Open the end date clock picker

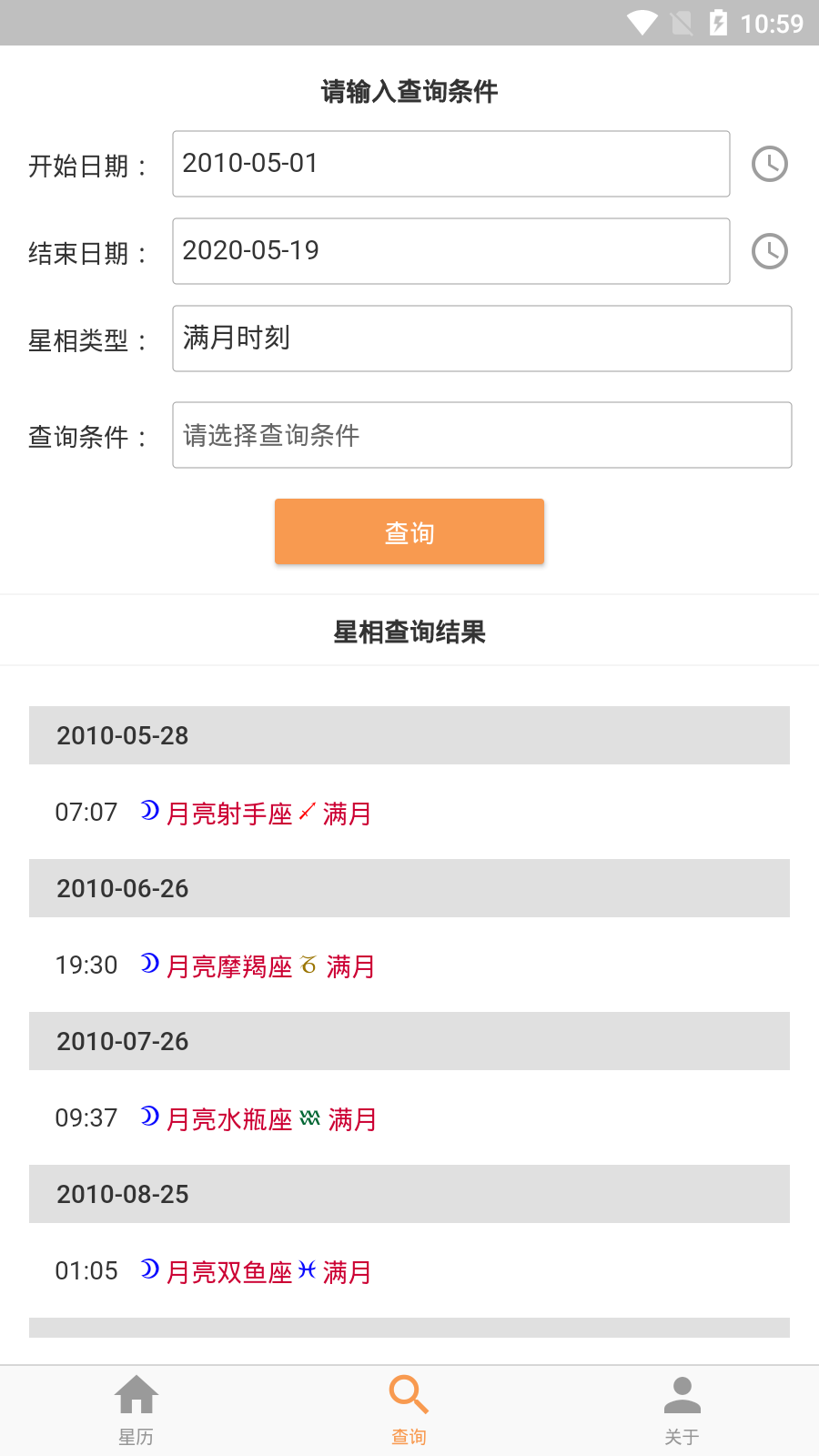pos(769,251)
